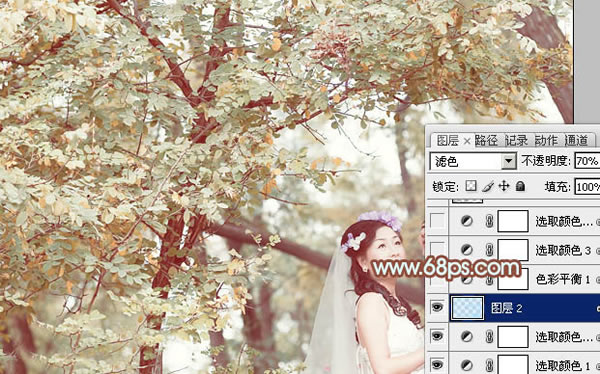600x374 pixels.
Task: Hide the 选取颜色 1 layer
Action: (437, 364)
